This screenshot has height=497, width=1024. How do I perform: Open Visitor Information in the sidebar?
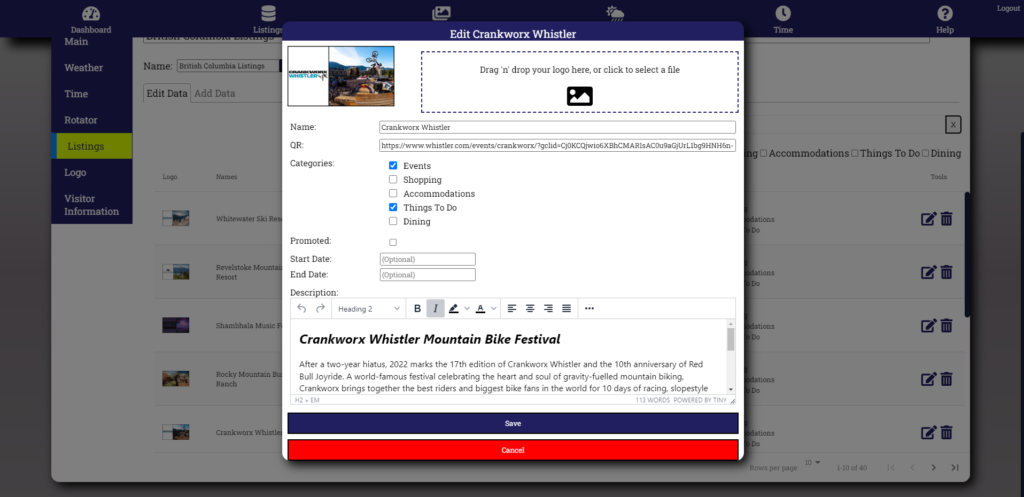pos(92,205)
